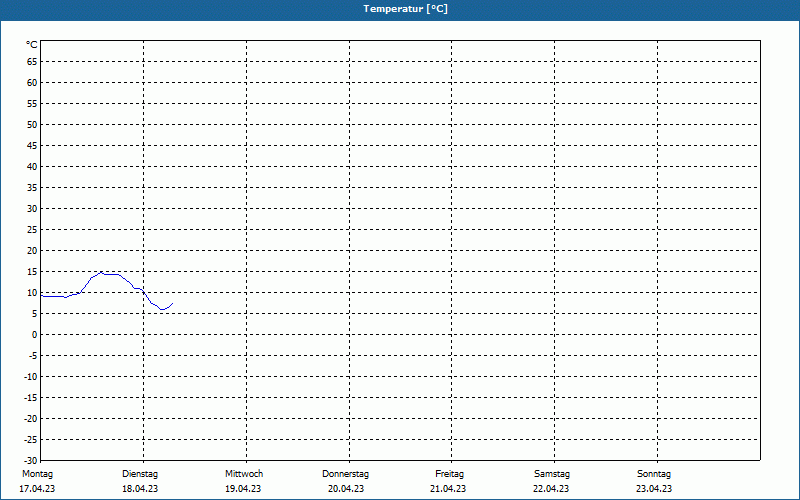This screenshot has width=800, height=500.
Task: Click the -20 value on the temperature axis
Action: click(31, 419)
